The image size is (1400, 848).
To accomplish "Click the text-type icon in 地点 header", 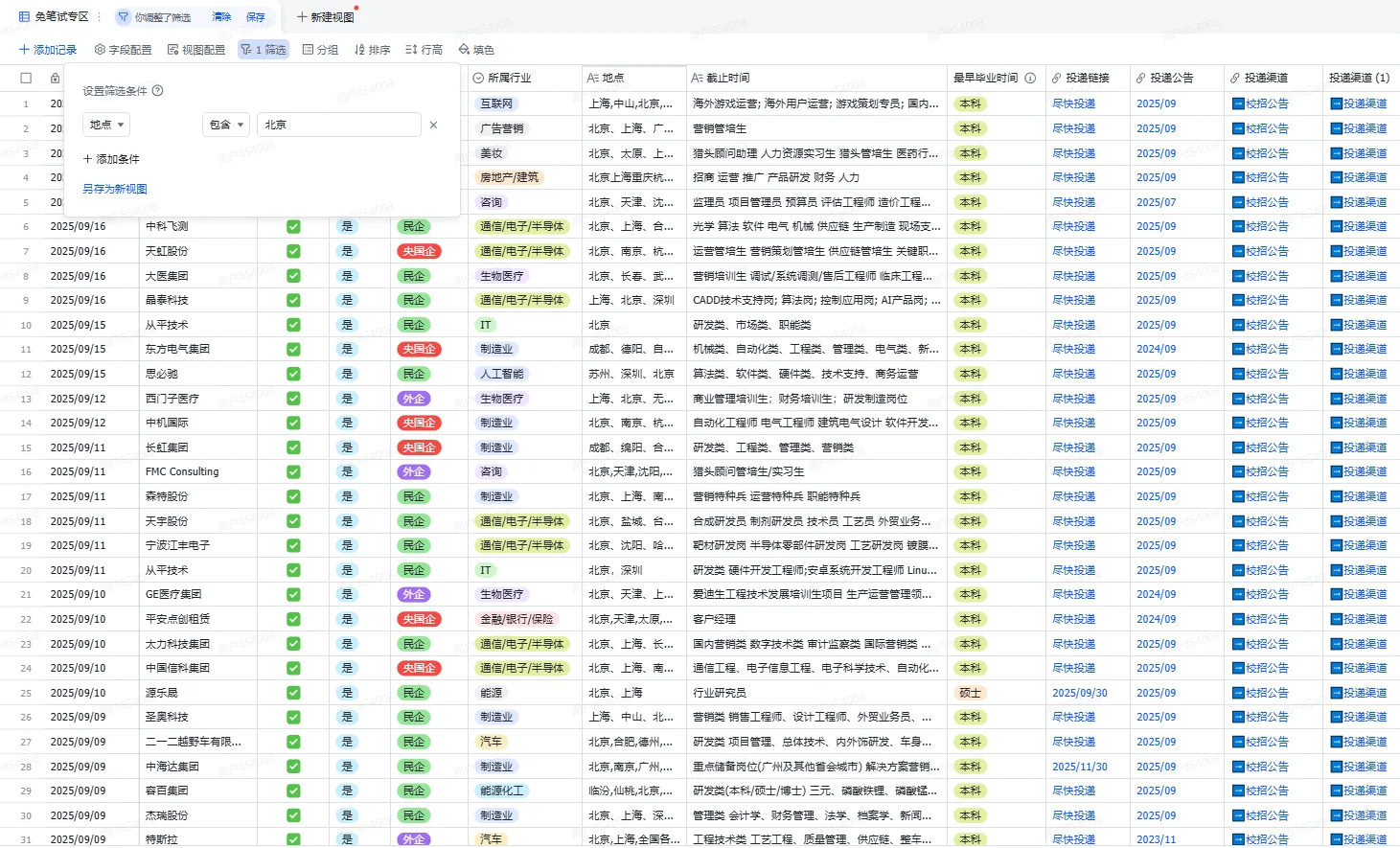I will coord(593,78).
